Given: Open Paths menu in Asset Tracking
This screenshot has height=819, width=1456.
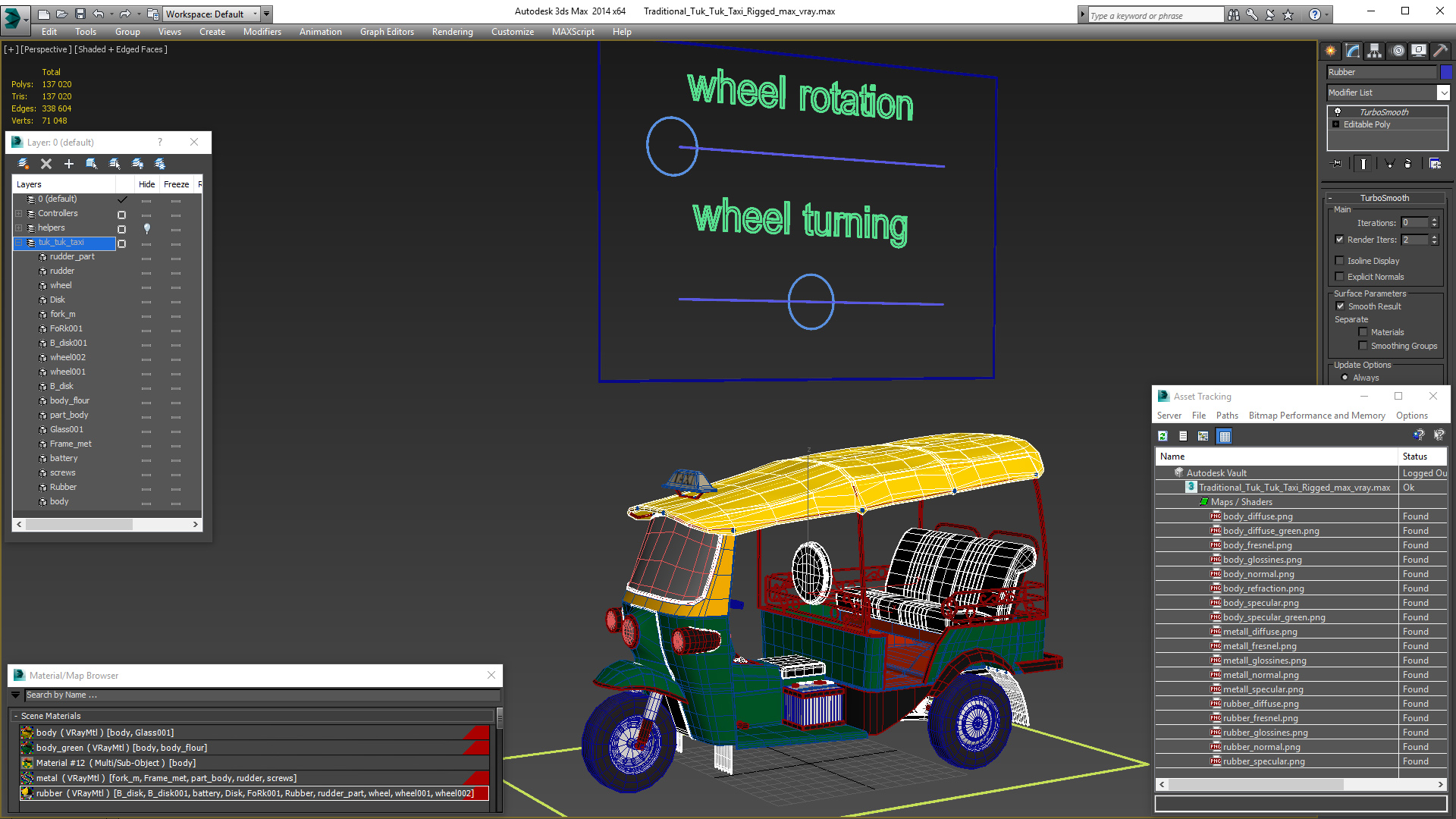Looking at the screenshot, I should point(1226,416).
